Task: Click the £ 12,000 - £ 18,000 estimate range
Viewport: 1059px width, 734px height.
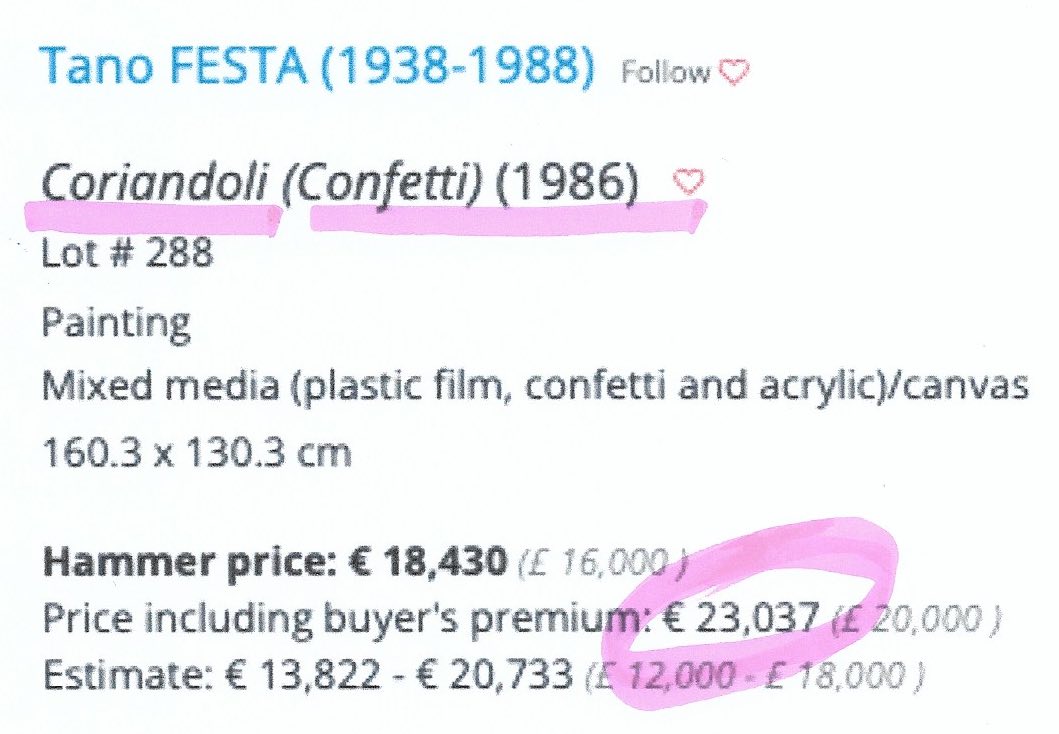Action: click(754, 676)
